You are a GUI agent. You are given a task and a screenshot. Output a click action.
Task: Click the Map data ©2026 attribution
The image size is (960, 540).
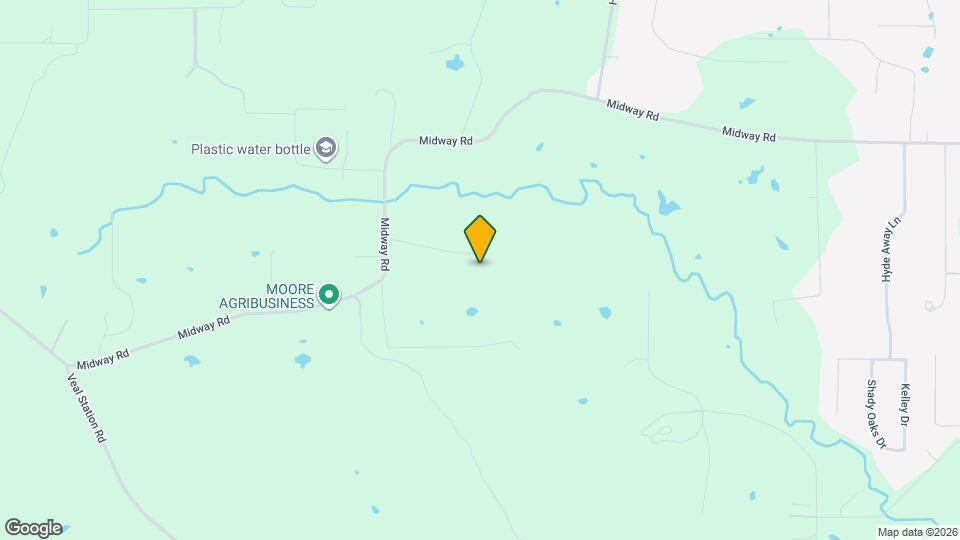tap(918, 533)
